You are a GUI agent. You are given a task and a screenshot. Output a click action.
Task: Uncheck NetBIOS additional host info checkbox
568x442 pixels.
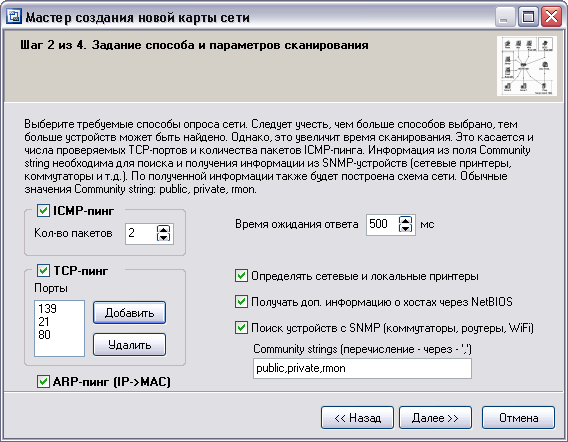coord(241,301)
